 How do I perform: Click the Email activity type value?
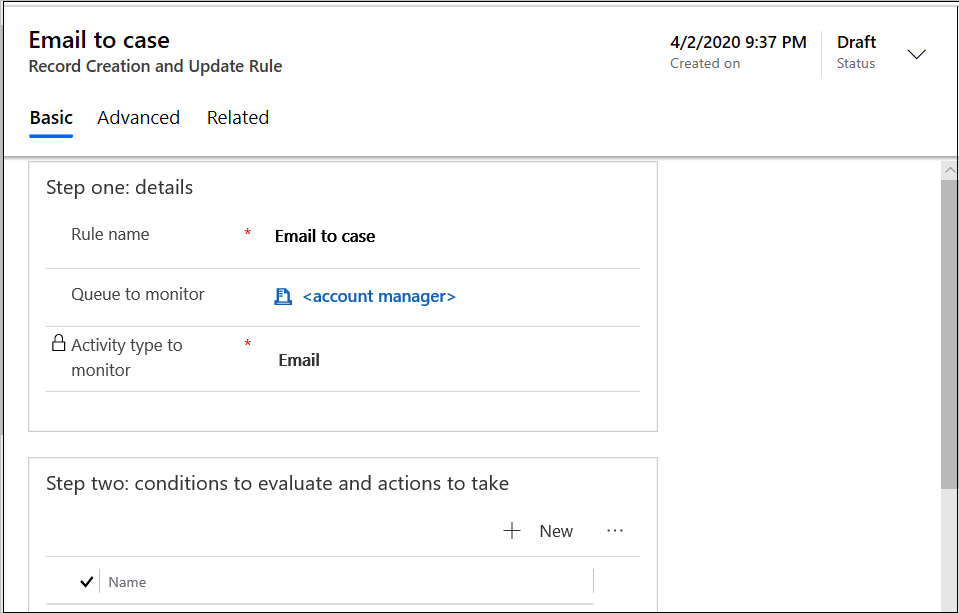[x=299, y=360]
